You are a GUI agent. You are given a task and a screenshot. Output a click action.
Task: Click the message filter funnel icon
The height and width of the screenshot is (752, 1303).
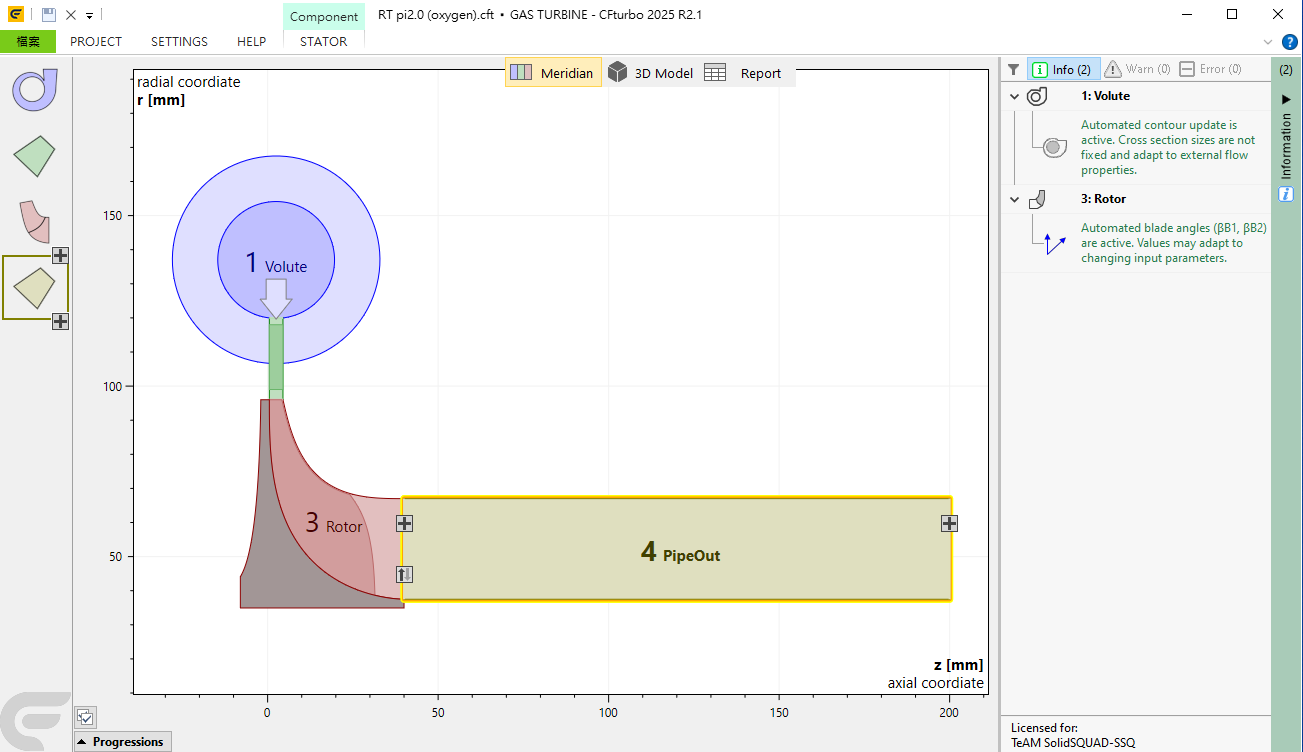point(1013,70)
